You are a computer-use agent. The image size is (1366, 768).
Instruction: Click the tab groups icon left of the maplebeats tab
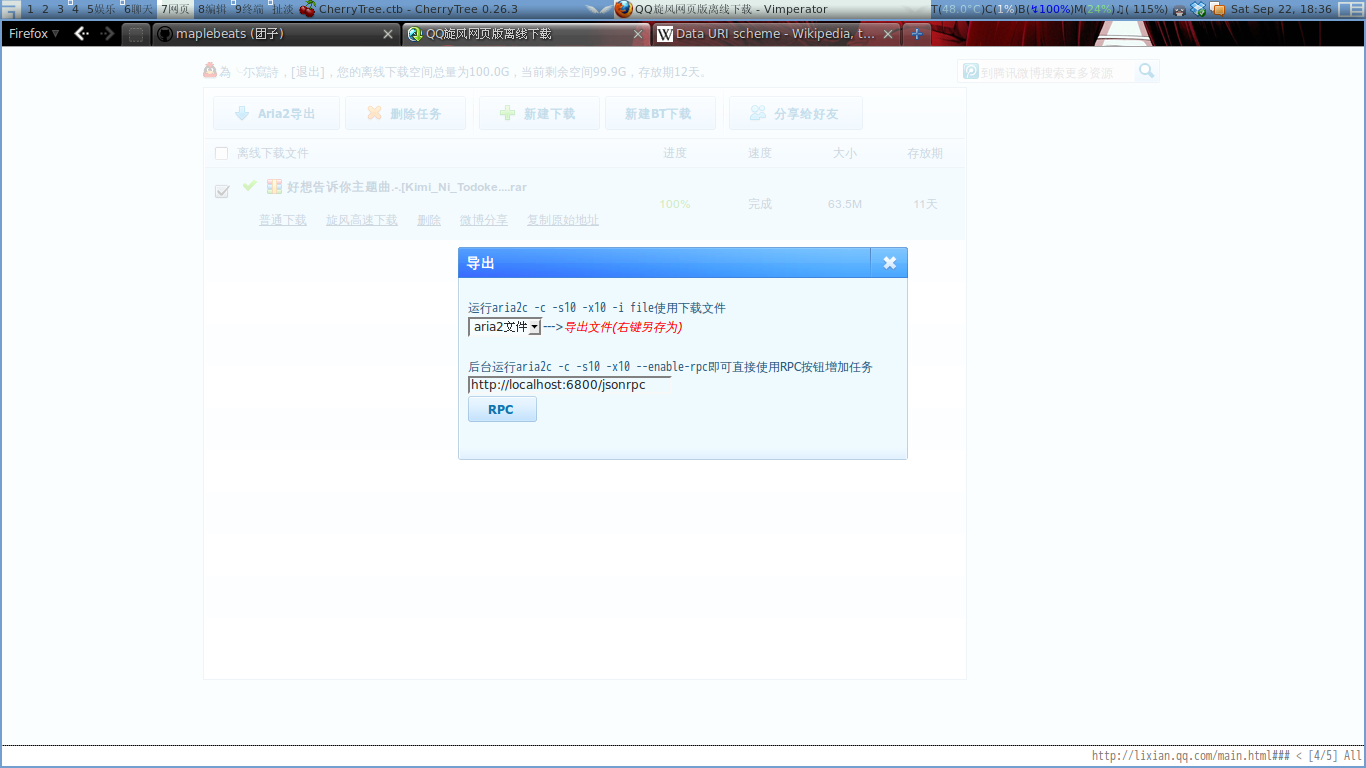(136, 34)
